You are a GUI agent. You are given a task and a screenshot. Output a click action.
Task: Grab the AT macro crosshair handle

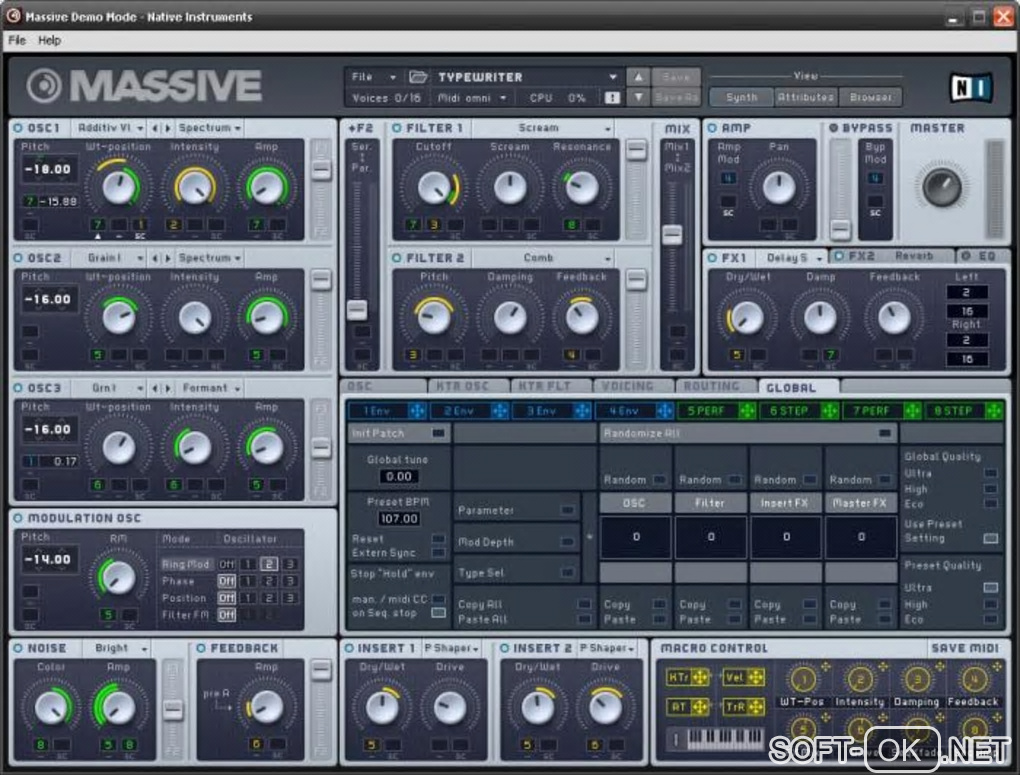point(700,707)
